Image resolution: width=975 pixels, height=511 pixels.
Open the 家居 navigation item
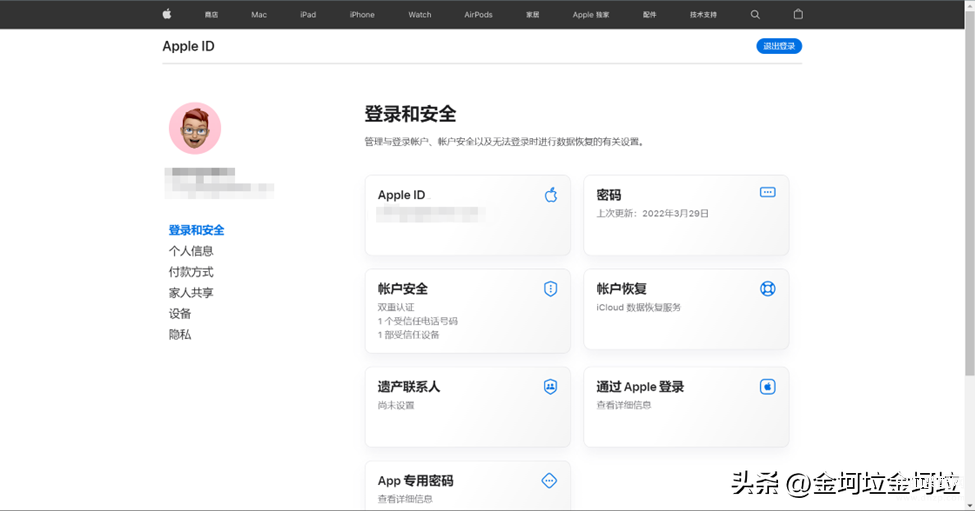tap(533, 15)
